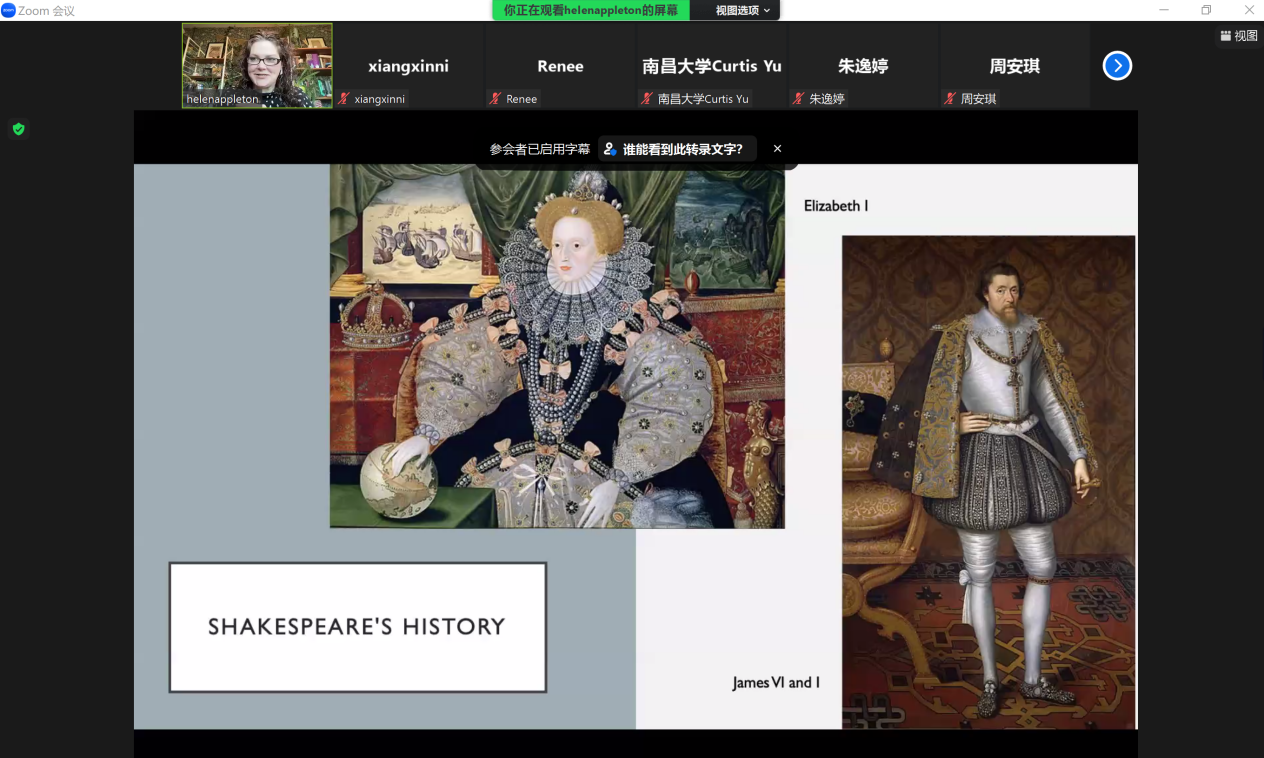Screen dimensions: 1264x758
Task: Select the 周安琪 participant tile
Action: click(x=1015, y=65)
